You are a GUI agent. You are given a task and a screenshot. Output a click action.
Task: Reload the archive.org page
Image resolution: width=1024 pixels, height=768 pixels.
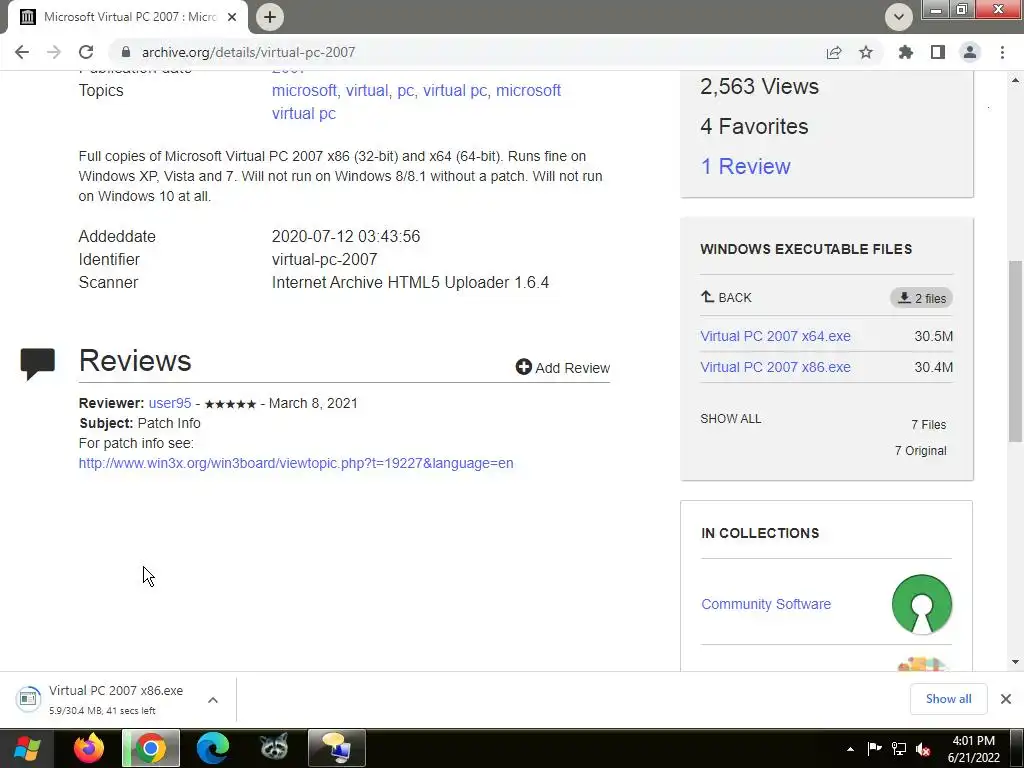[86, 52]
